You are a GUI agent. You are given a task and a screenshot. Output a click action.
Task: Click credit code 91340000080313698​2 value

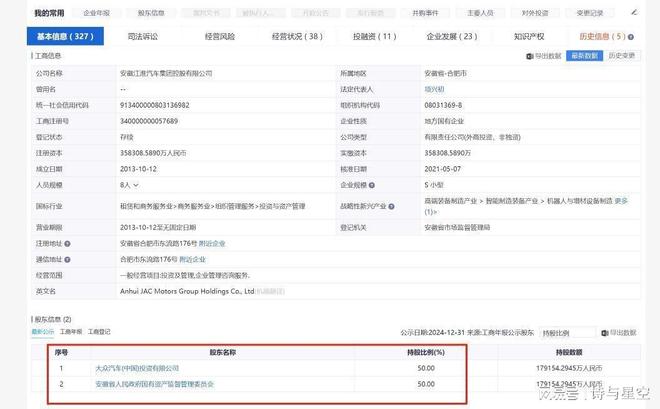(x=154, y=105)
